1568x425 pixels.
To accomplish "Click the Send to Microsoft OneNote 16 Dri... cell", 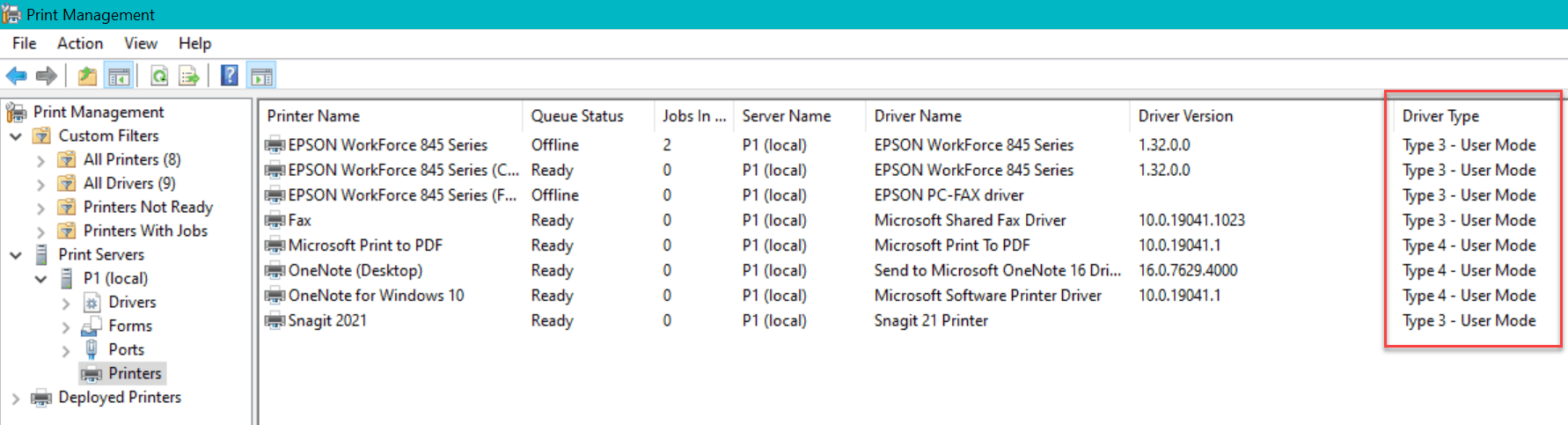I will (998, 271).
